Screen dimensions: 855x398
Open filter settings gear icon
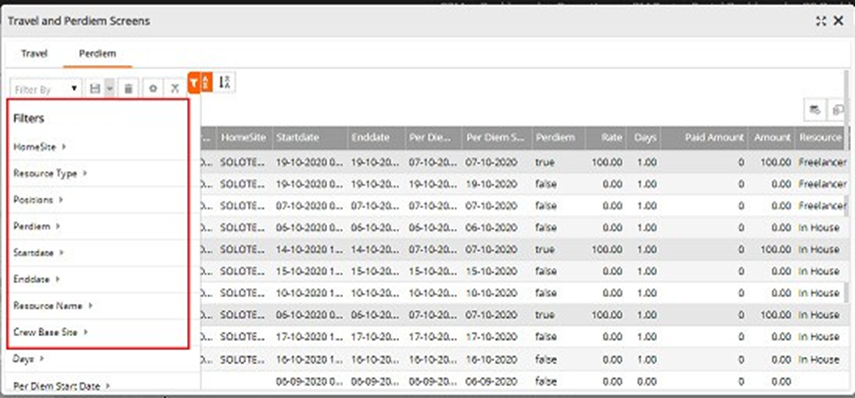153,88
